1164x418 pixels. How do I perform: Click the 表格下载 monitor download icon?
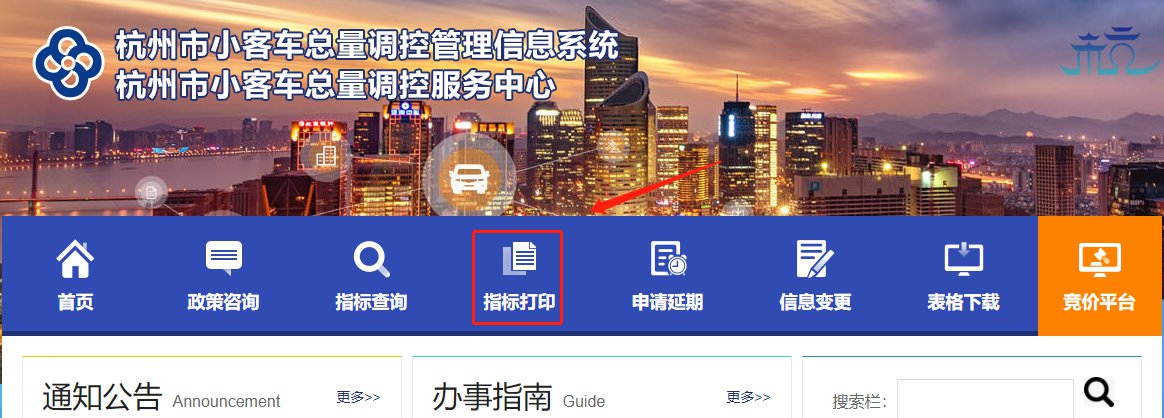coord(964,259)
